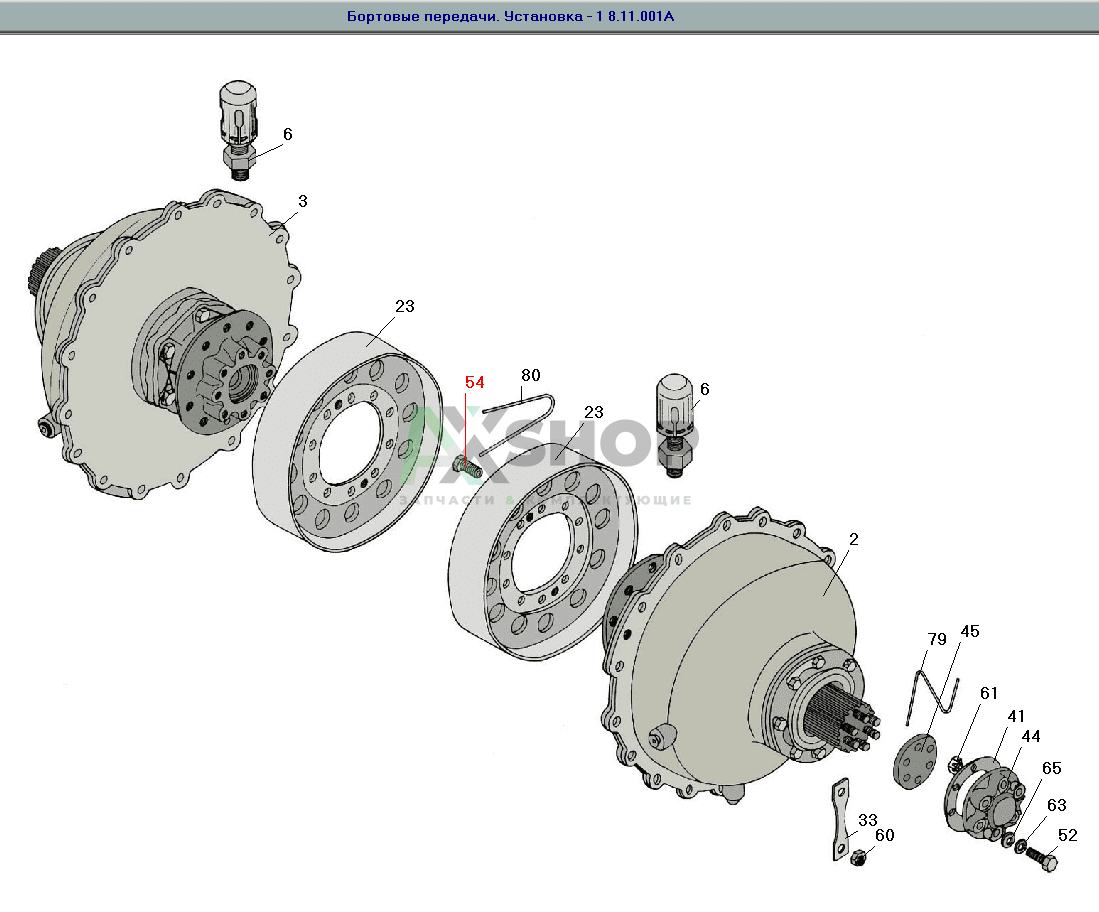Select part number 61 label

(x=988, y=693)
